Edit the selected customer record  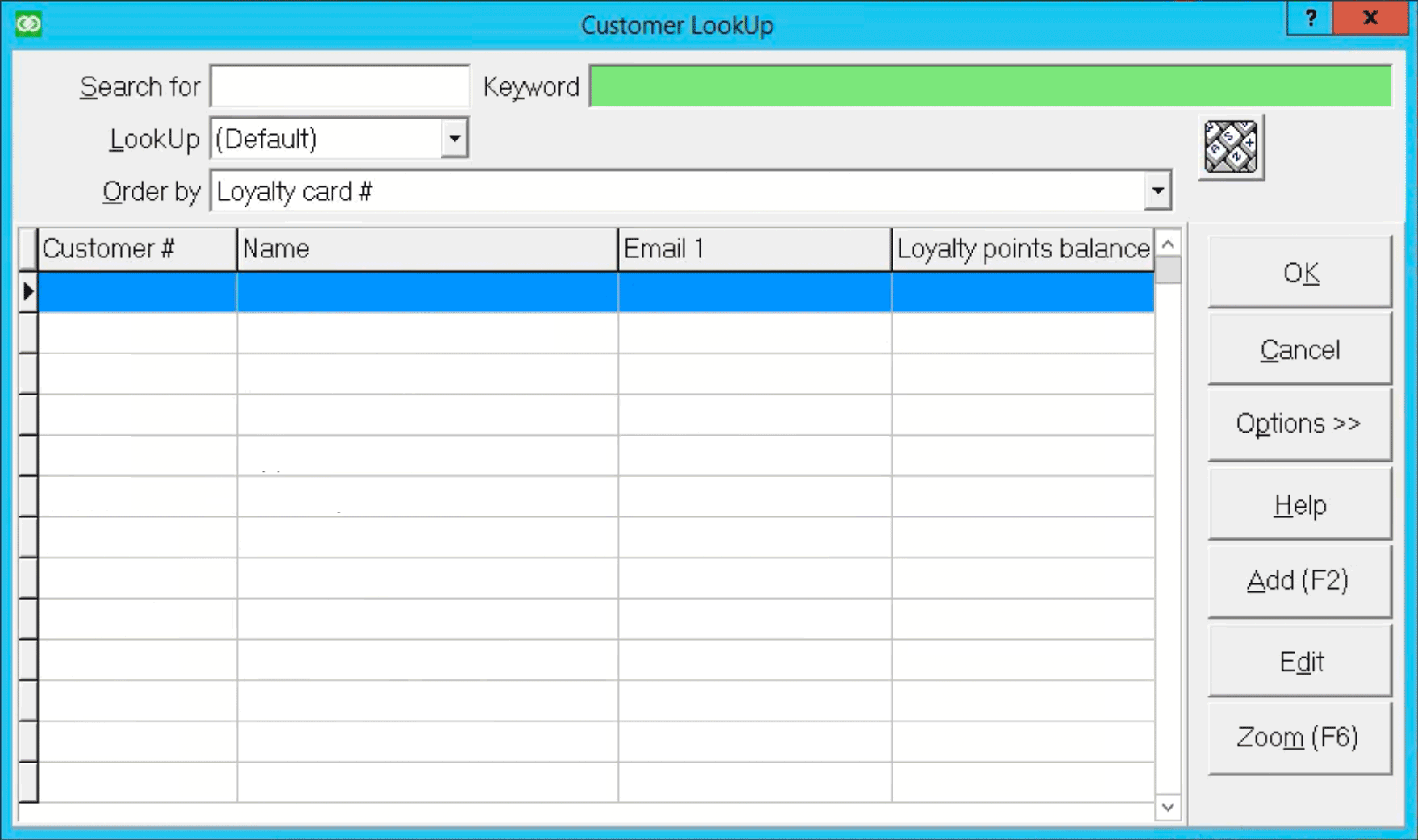coord(1299,660)
